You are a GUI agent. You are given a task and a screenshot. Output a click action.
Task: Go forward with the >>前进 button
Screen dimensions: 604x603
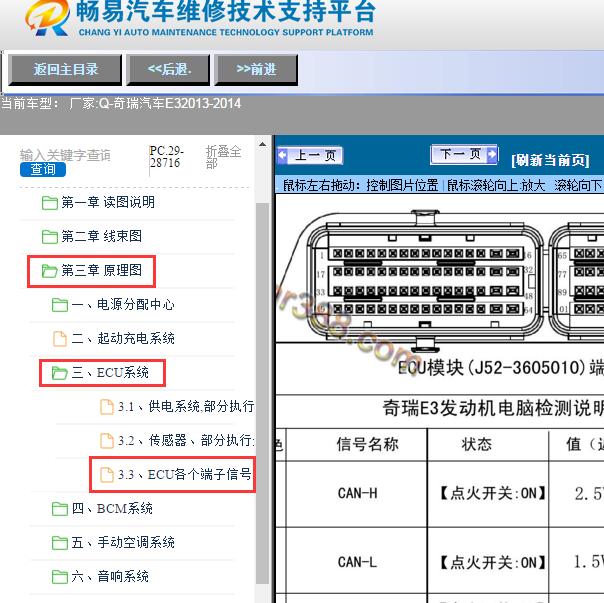(256, 70)
